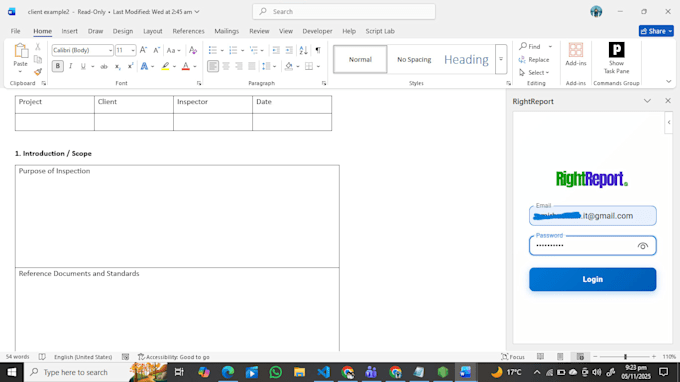Image resolution: width=680 pixels, height=382 pixels.
Task: Click the Share button
Action: pos(656,31)
